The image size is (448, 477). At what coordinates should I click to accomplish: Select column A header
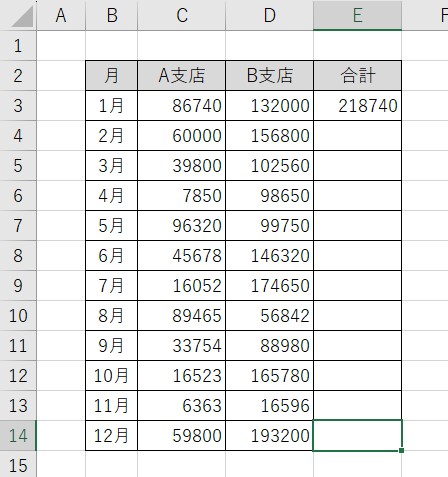point(61,15)
